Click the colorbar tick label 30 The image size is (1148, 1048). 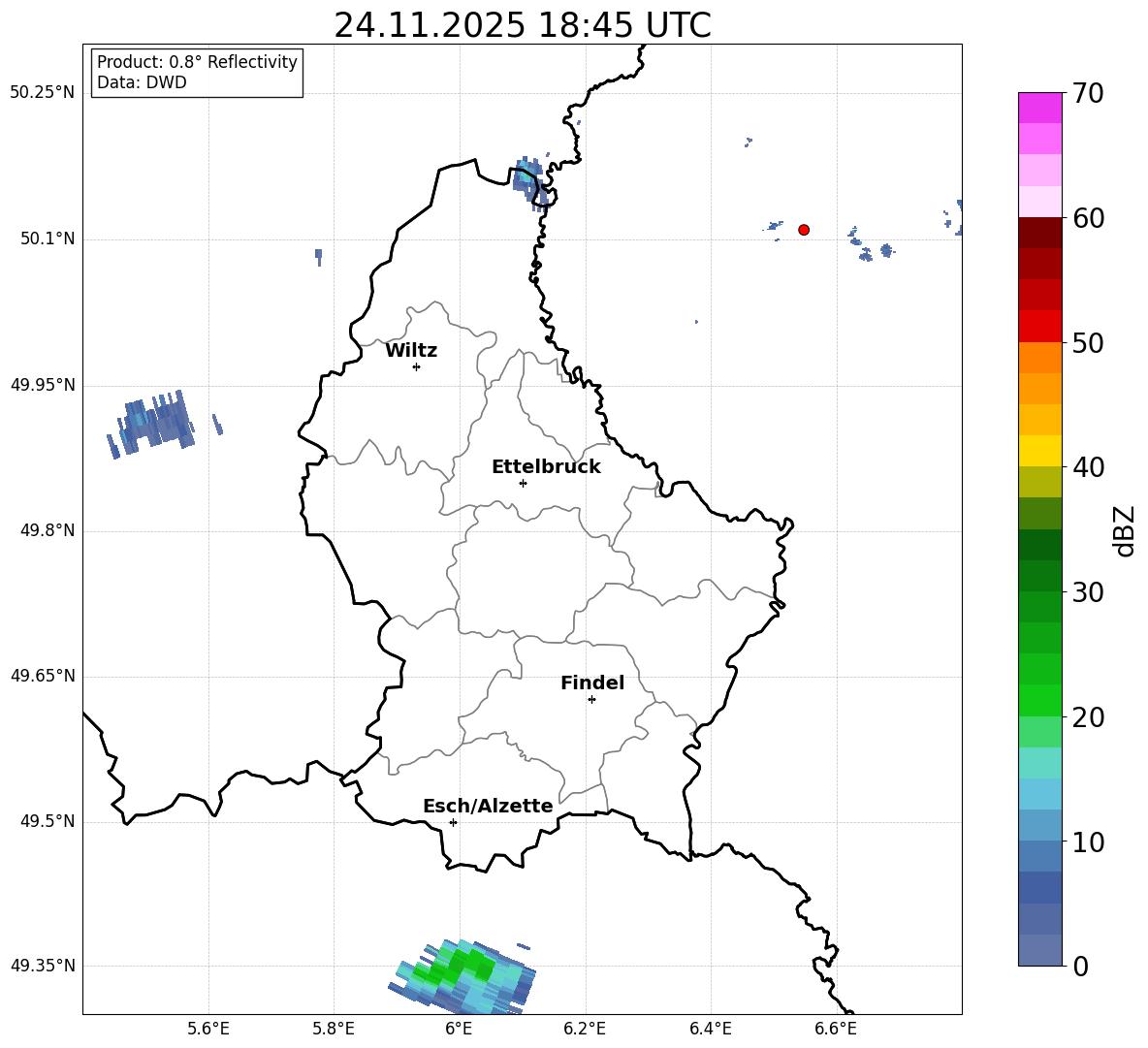[x=1088, y=592]
